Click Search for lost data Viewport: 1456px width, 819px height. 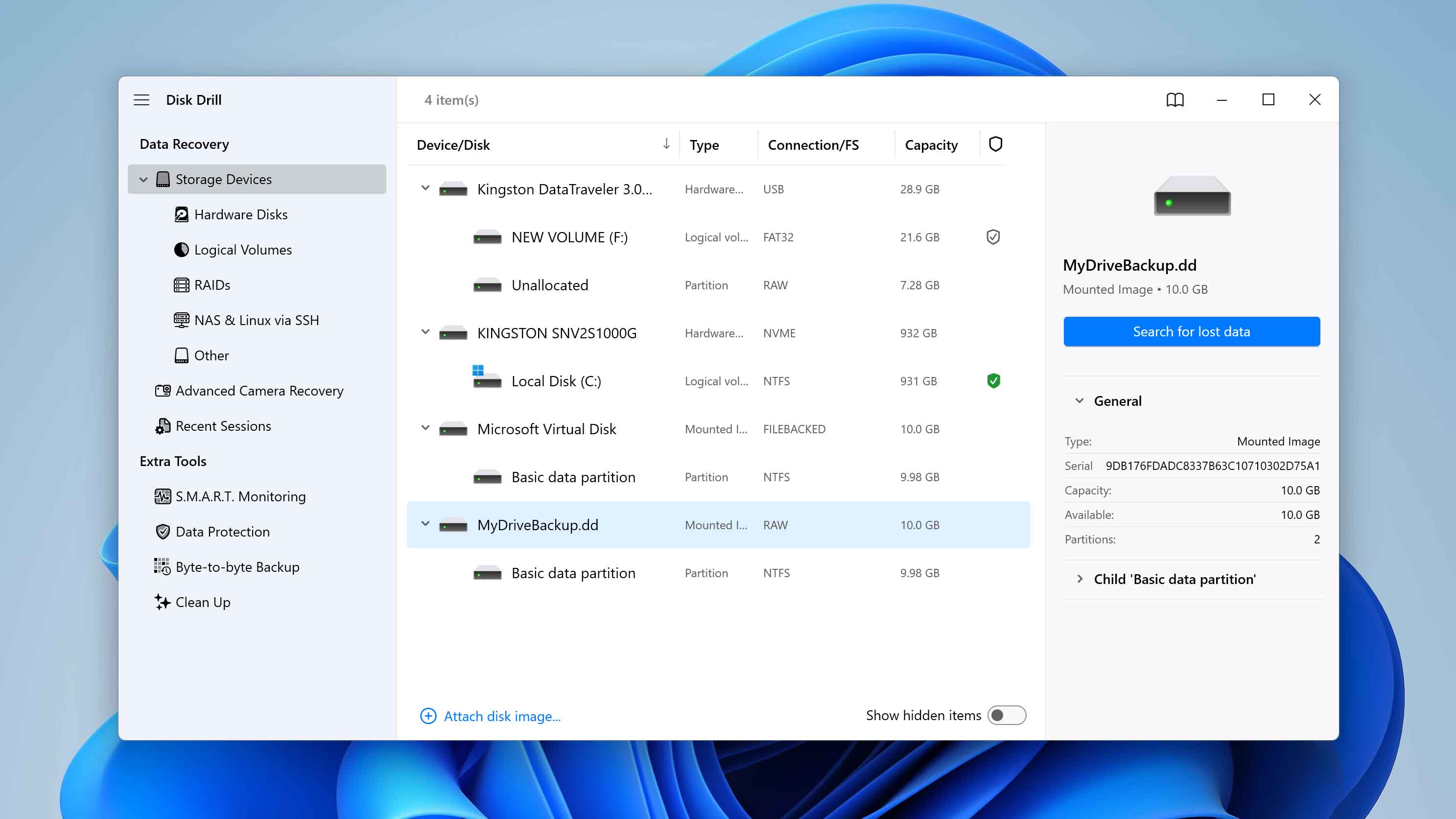pyautogui.click(x=1191, y=331)
